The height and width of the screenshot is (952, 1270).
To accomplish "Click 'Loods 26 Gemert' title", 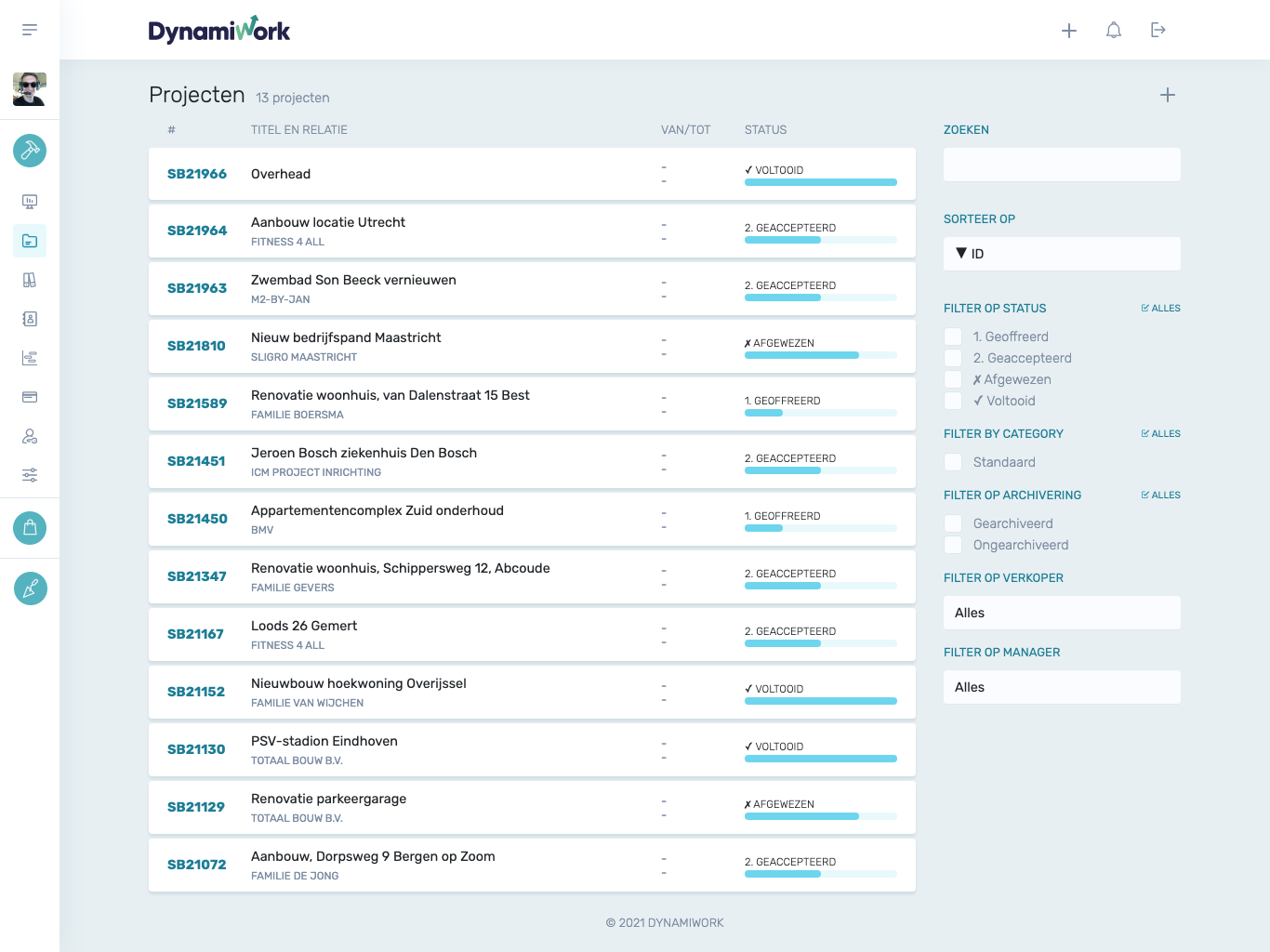I will pos(304,626).
